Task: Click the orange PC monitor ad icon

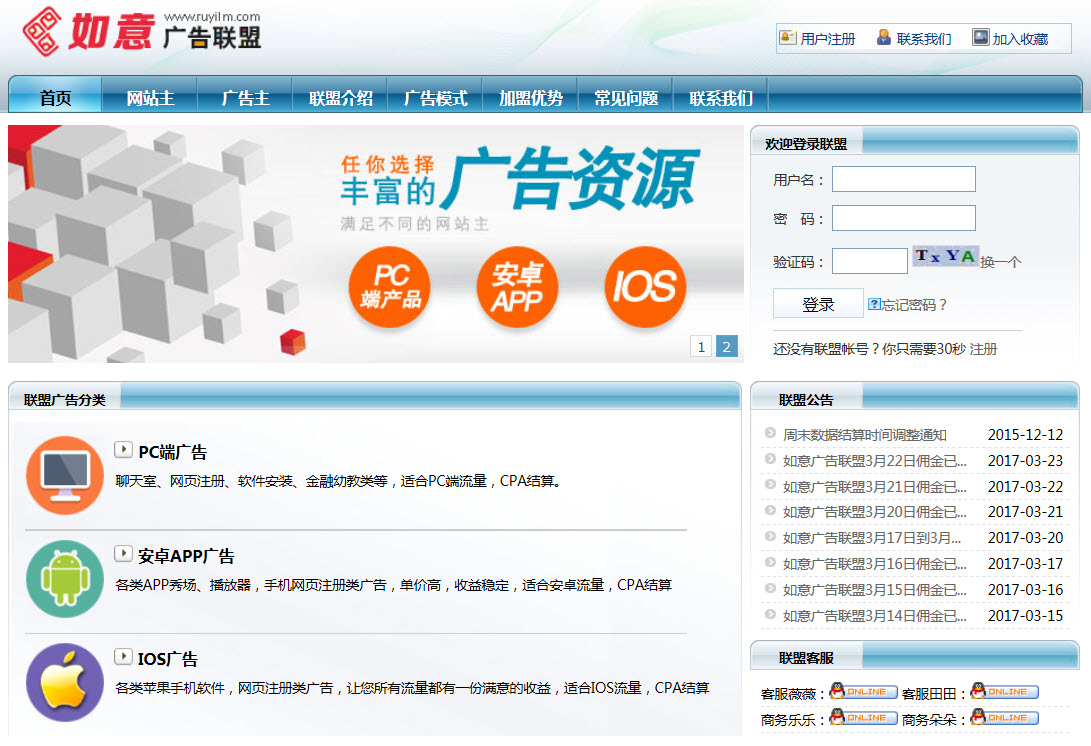Action: click(65, 475)
